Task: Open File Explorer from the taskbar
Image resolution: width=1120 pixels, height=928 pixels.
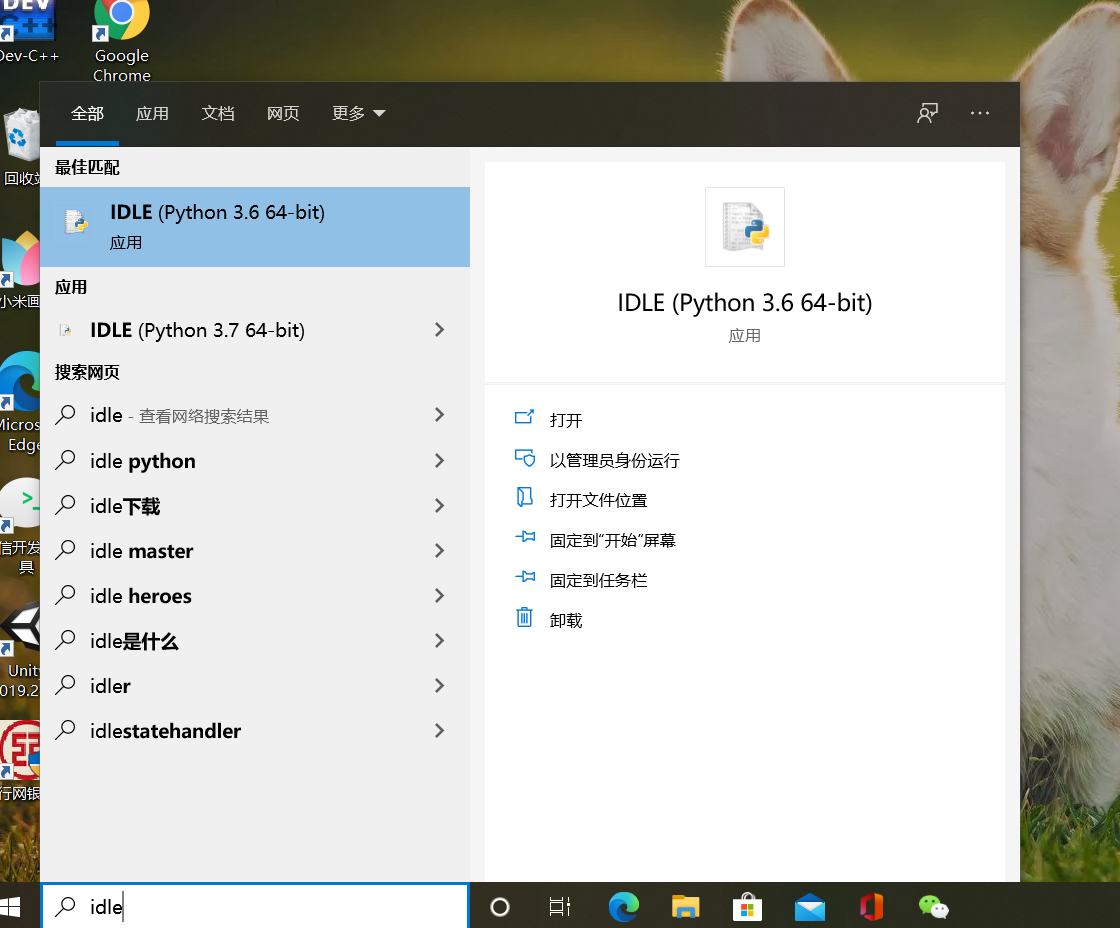Action: [x=685, y=907]
